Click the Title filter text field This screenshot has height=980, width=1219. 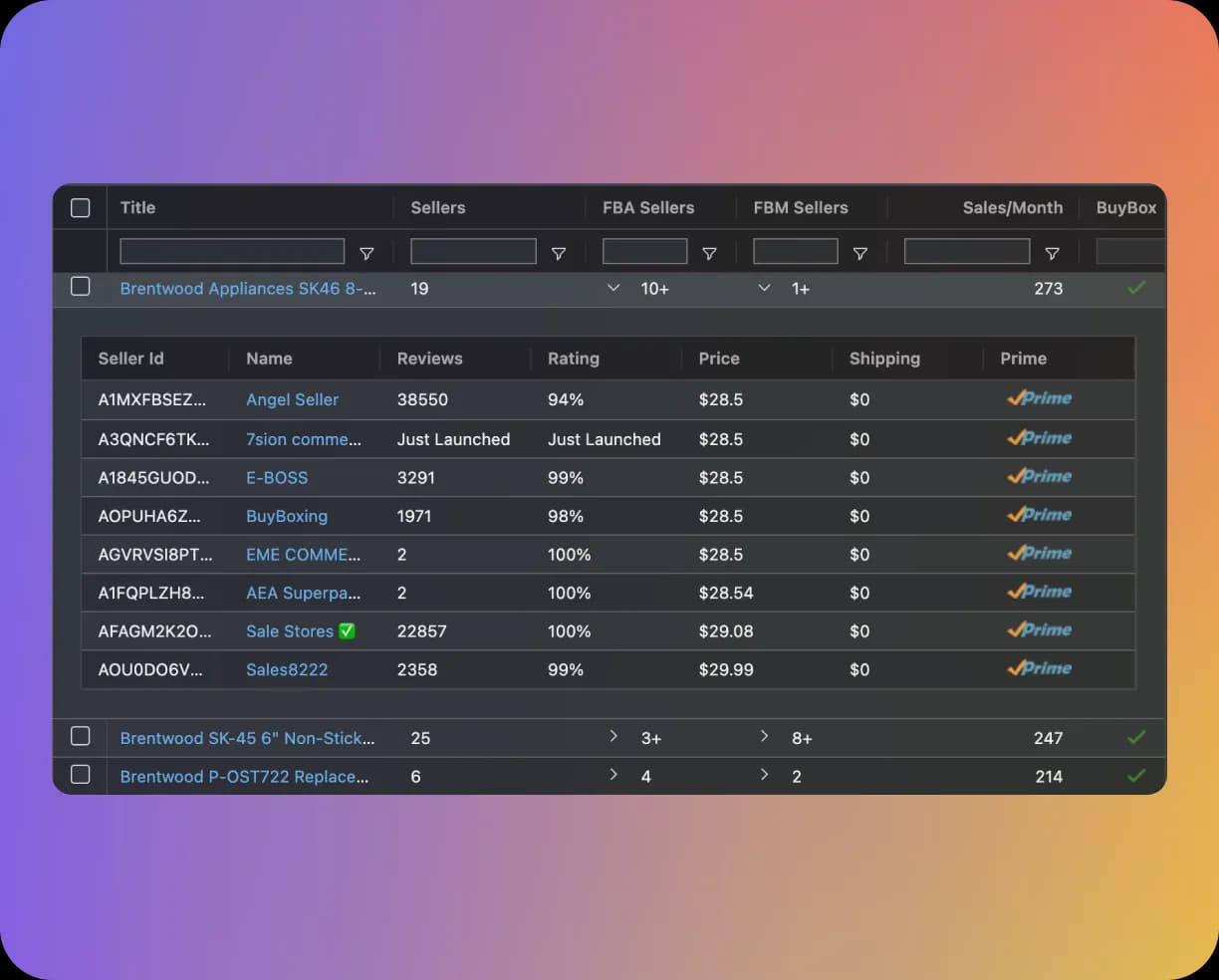pyautogui.click(x=232, y=251)
